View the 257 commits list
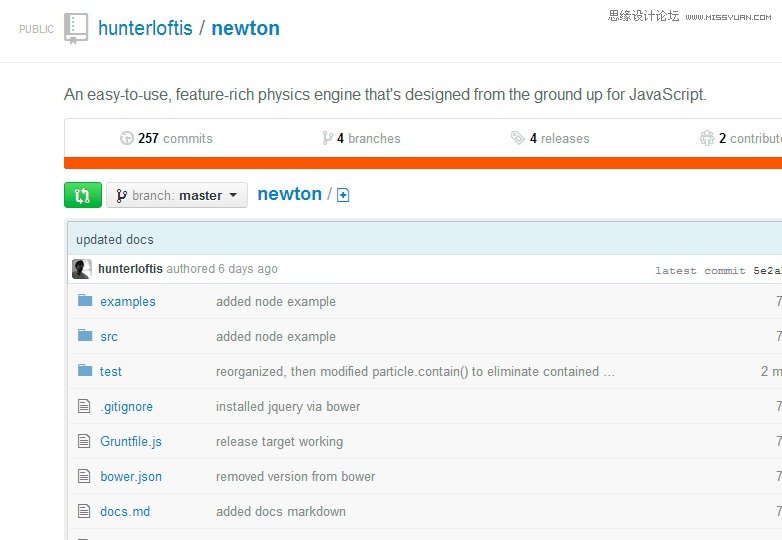Screen dimensions: 782x540 coord(175,138)
